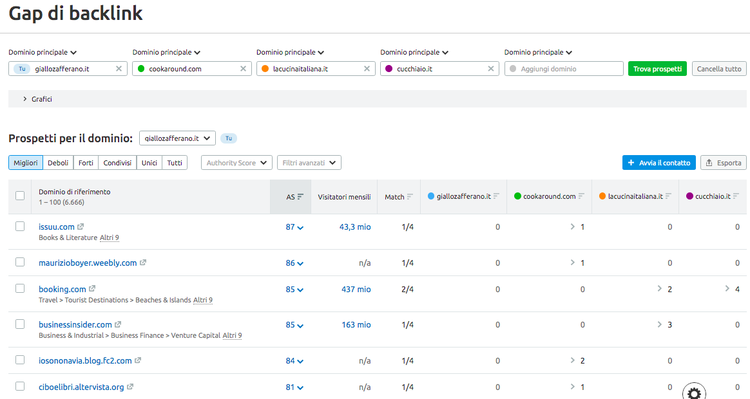
Task: Open external link icon next to maurizioboyer.weebly.com
Action: coord(143,263)
